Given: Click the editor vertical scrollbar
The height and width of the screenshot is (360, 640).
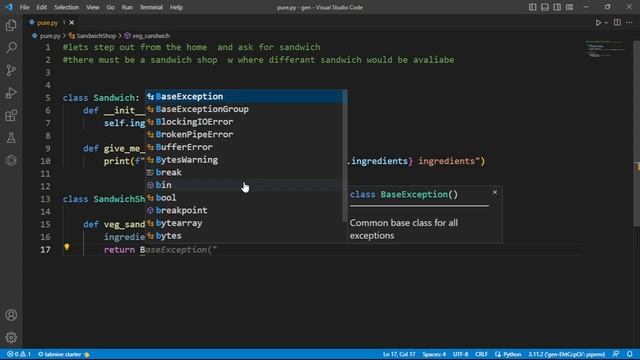Looking at the screenshot, I should click(636, 133).
